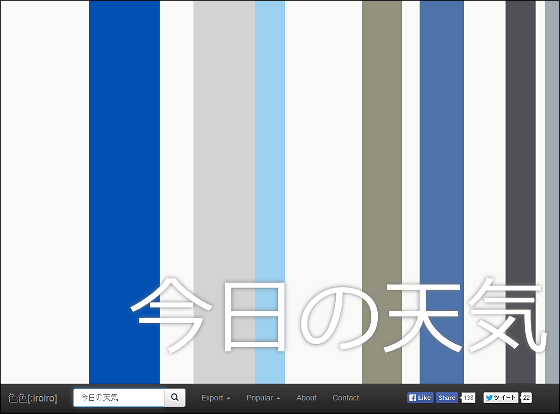The image size is (560, 414).
Task: Click the Facebook Share button
Action: 447,398
